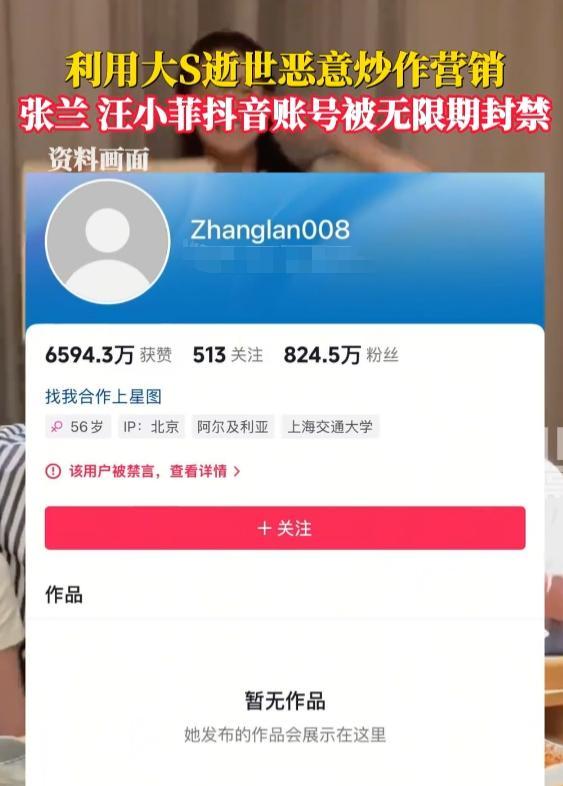
Task: Tap the red 关注 follow button
Action: click(x=285, y=528)
